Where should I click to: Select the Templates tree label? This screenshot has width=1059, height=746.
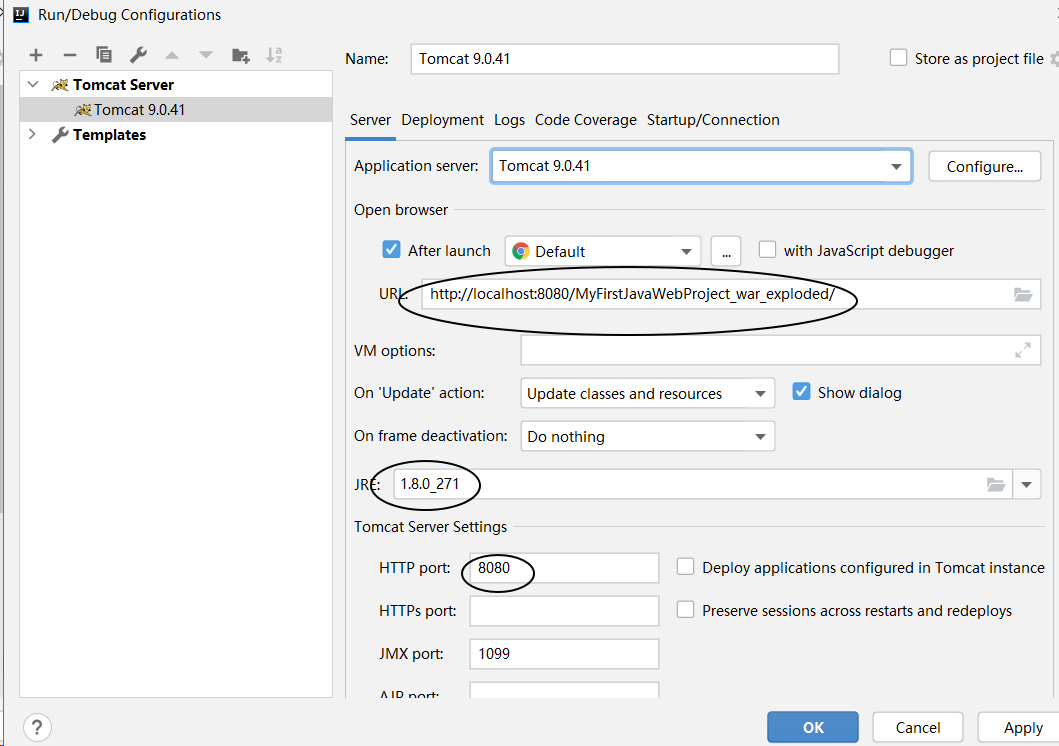tap(109, 134)
